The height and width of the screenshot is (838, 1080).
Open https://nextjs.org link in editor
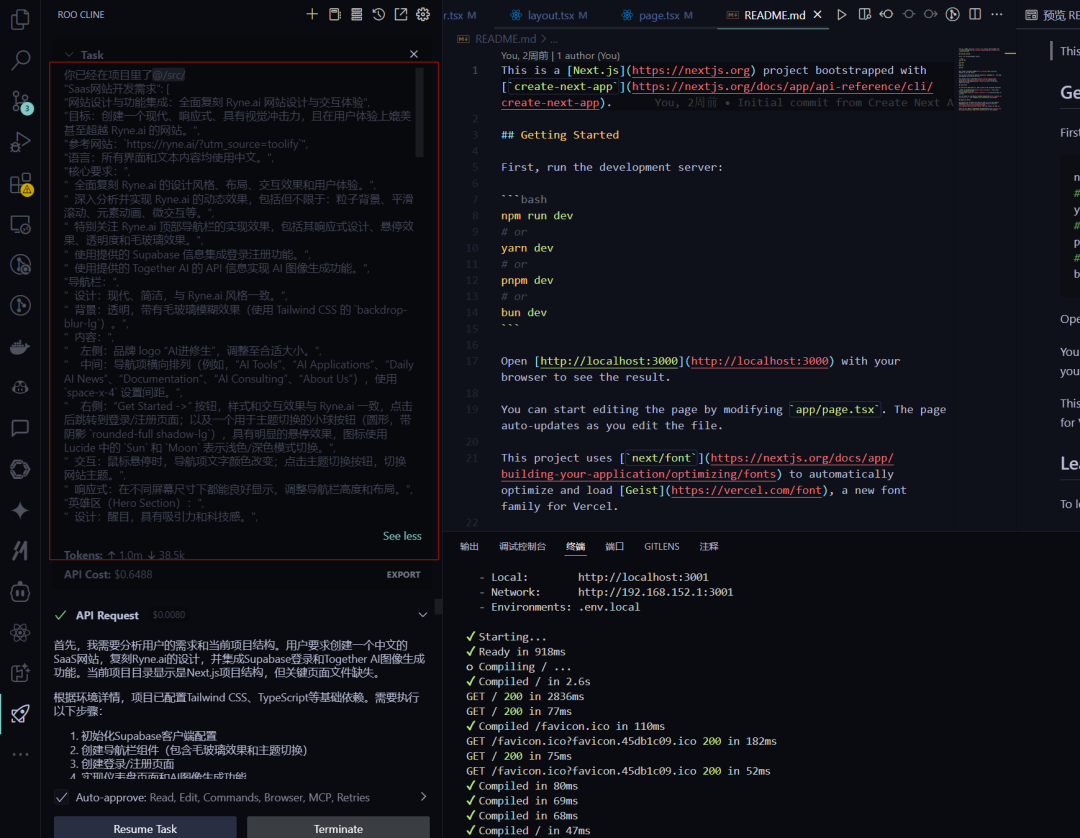pyautogui.click(x=691, y=70)
